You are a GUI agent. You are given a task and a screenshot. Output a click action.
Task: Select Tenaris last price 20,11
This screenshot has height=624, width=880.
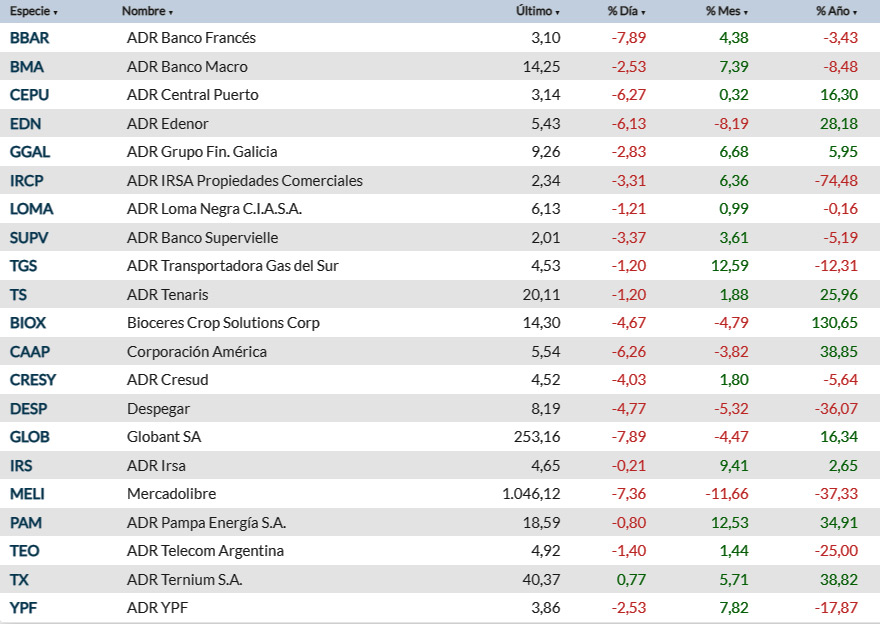tap(542, 295)
